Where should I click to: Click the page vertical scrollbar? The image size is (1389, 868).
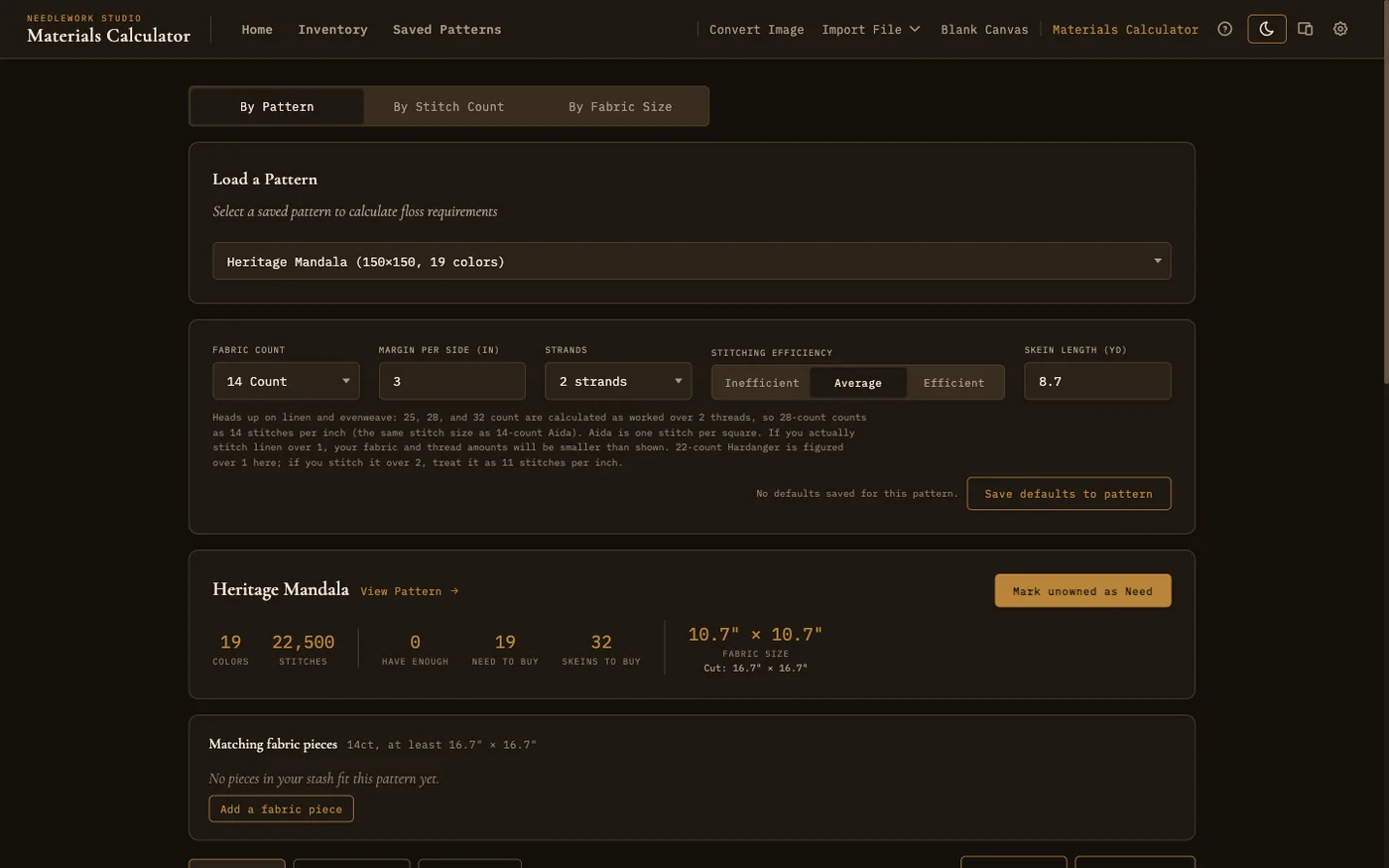(x=1384, y=191)
